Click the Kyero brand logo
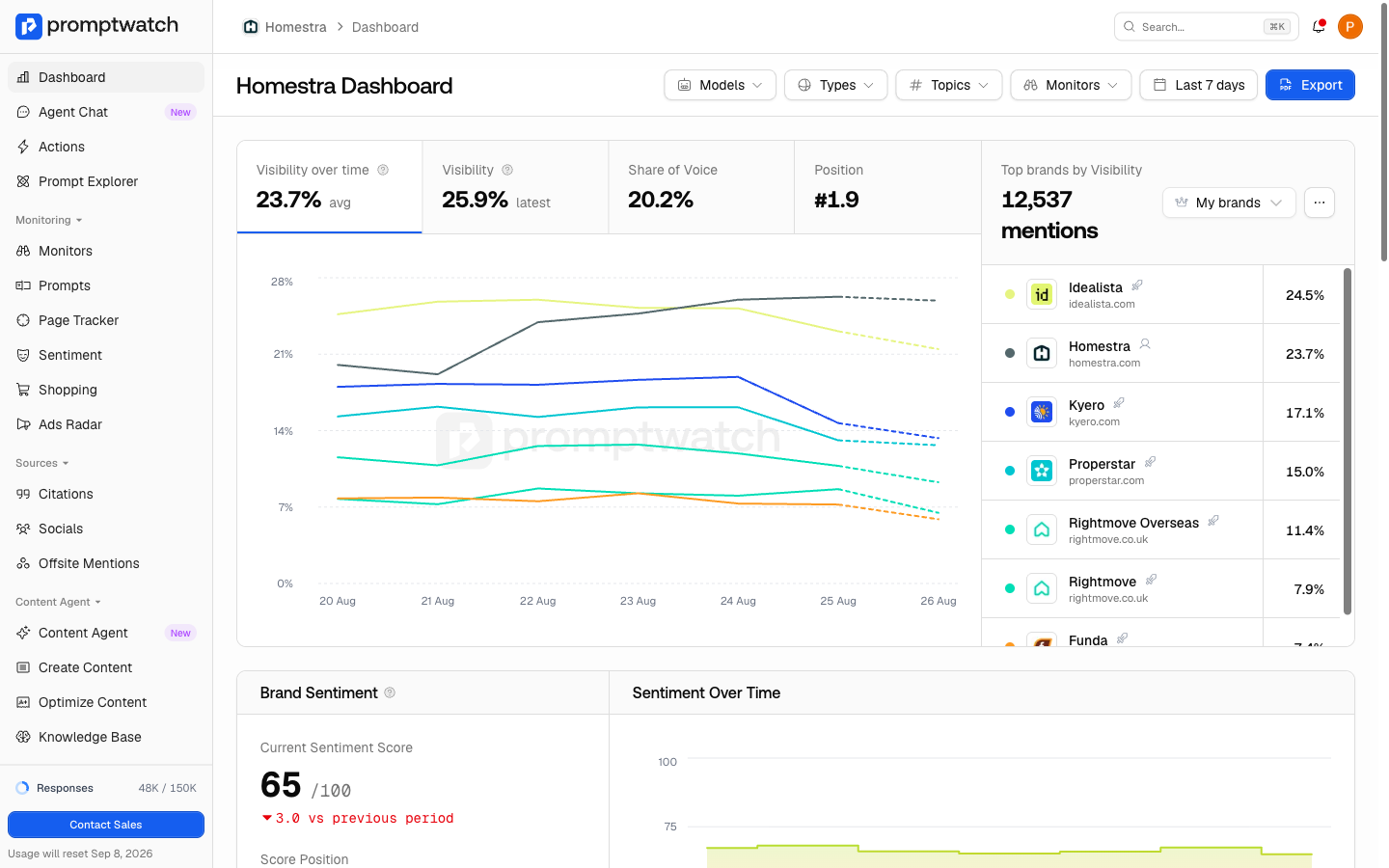This screenshot has height=868, width=1389. (1042, 412)
